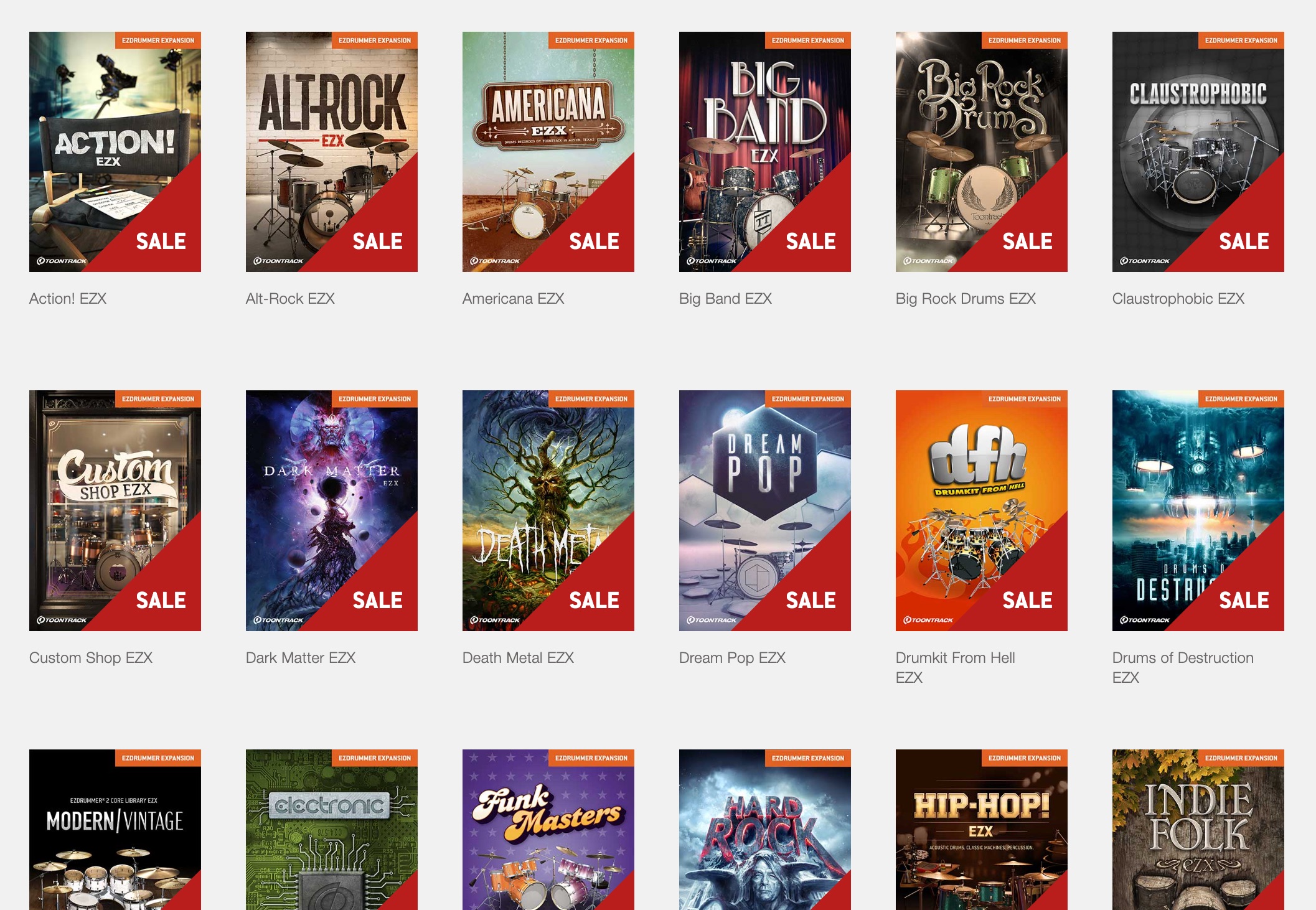The image size is (1316, 910).
Task: Select the Dream Pop EZX cover image
Action: pyautogui.click(x=765, y=510)
